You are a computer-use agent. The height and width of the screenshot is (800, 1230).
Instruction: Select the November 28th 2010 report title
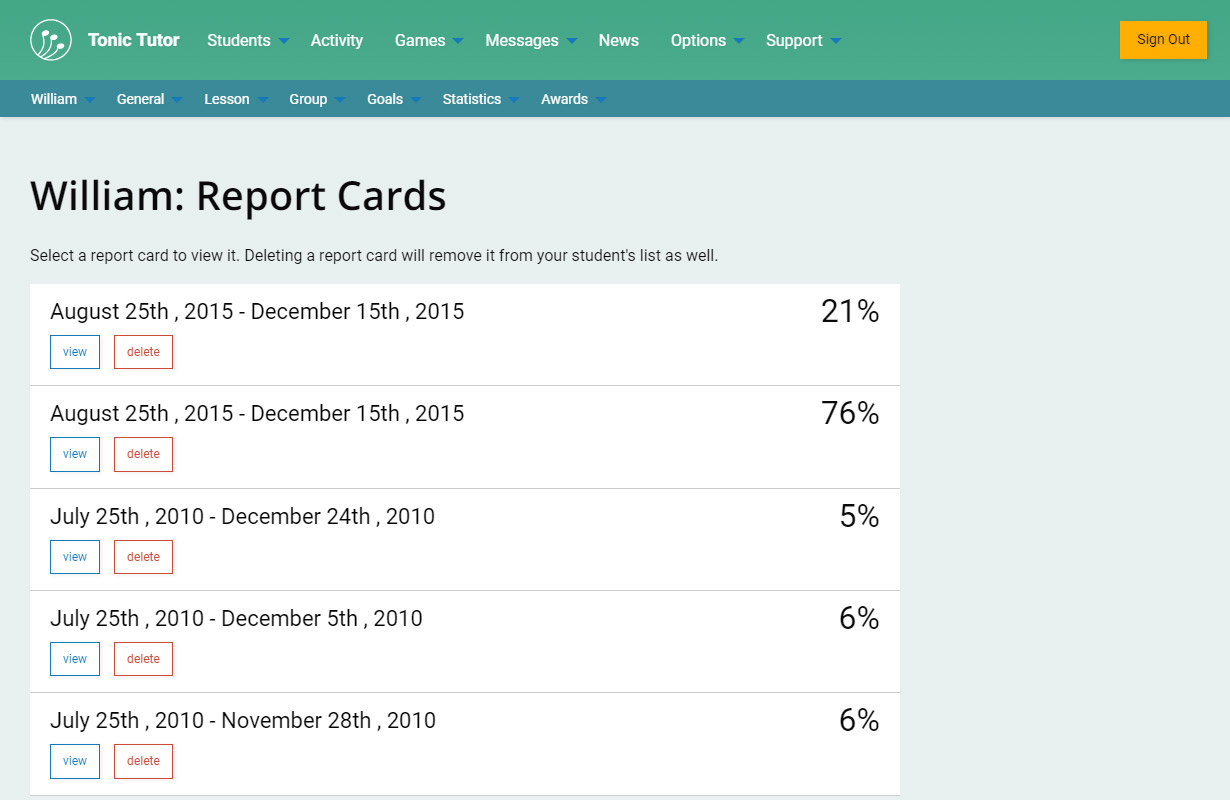(243, 720)
